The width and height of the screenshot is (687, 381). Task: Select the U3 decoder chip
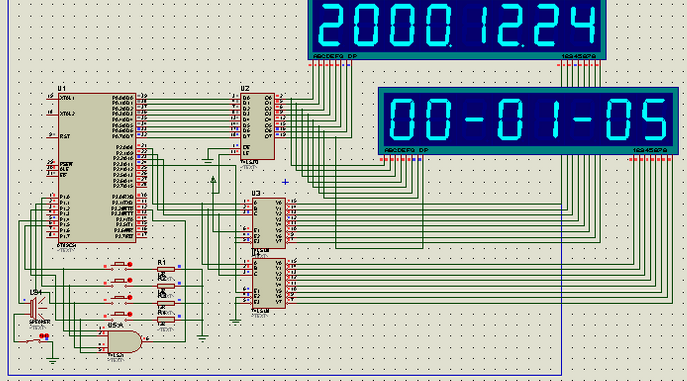[269, 223]
